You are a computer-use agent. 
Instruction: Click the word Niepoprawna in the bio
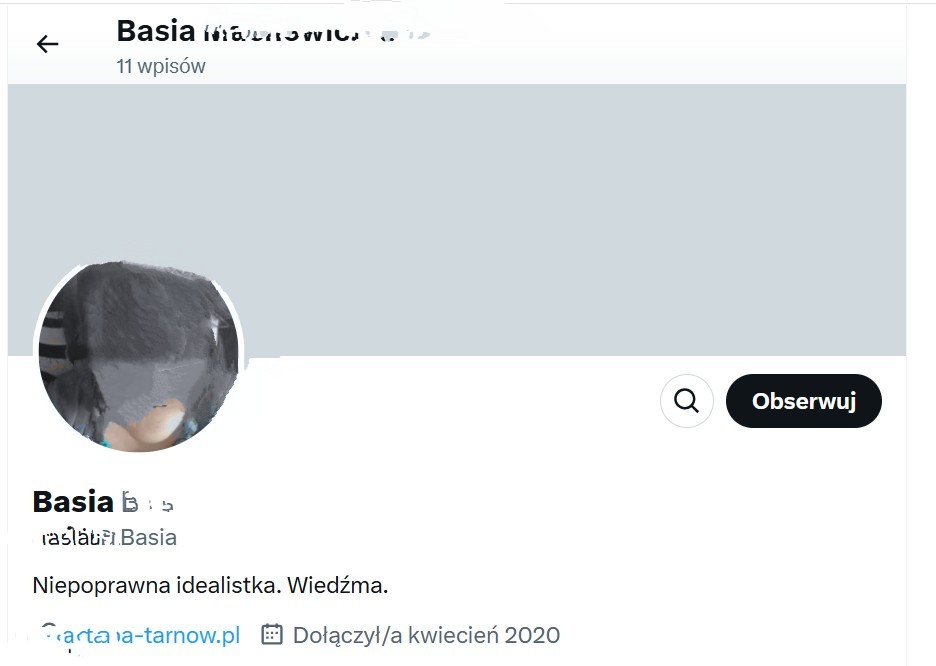101,585
